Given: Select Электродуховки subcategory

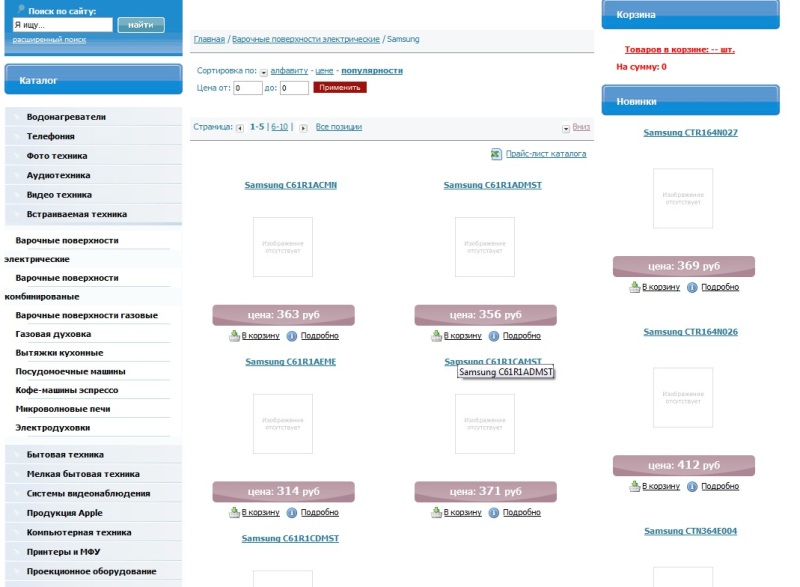Looking at the screenshot, I should (53, 428).
